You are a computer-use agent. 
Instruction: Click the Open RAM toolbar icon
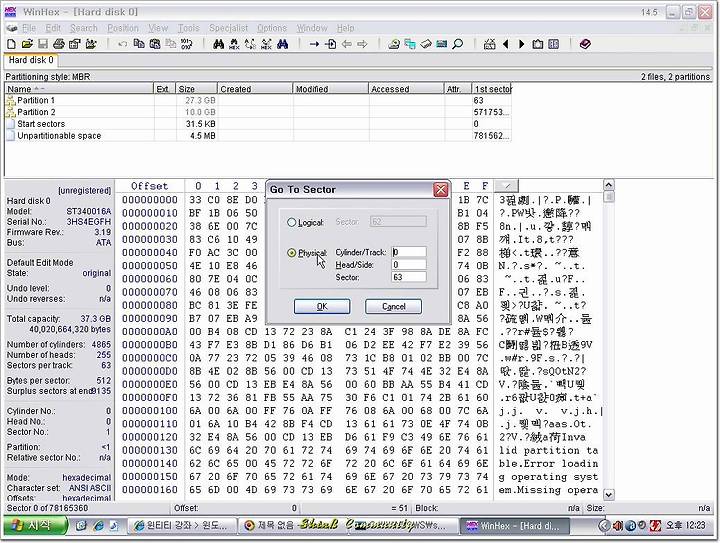(442, 44)
